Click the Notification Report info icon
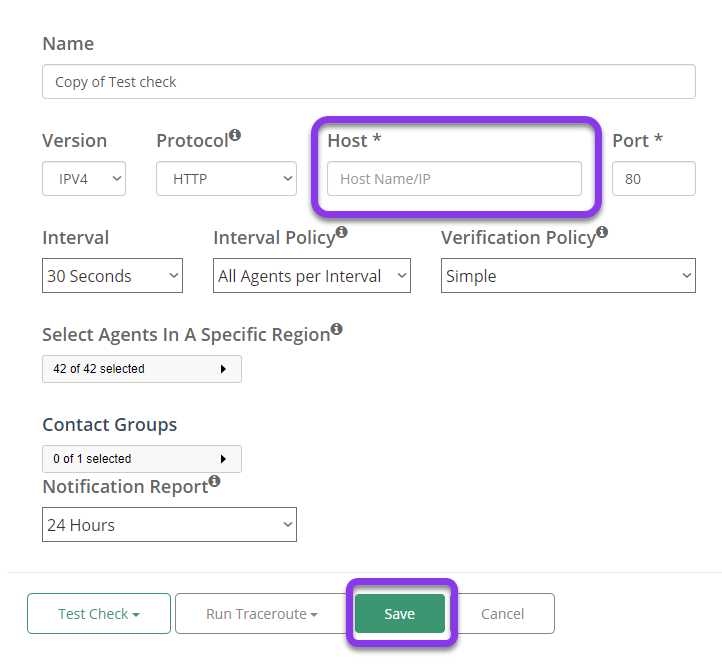Viewport: 722px width, 667px height. [215, 481]
